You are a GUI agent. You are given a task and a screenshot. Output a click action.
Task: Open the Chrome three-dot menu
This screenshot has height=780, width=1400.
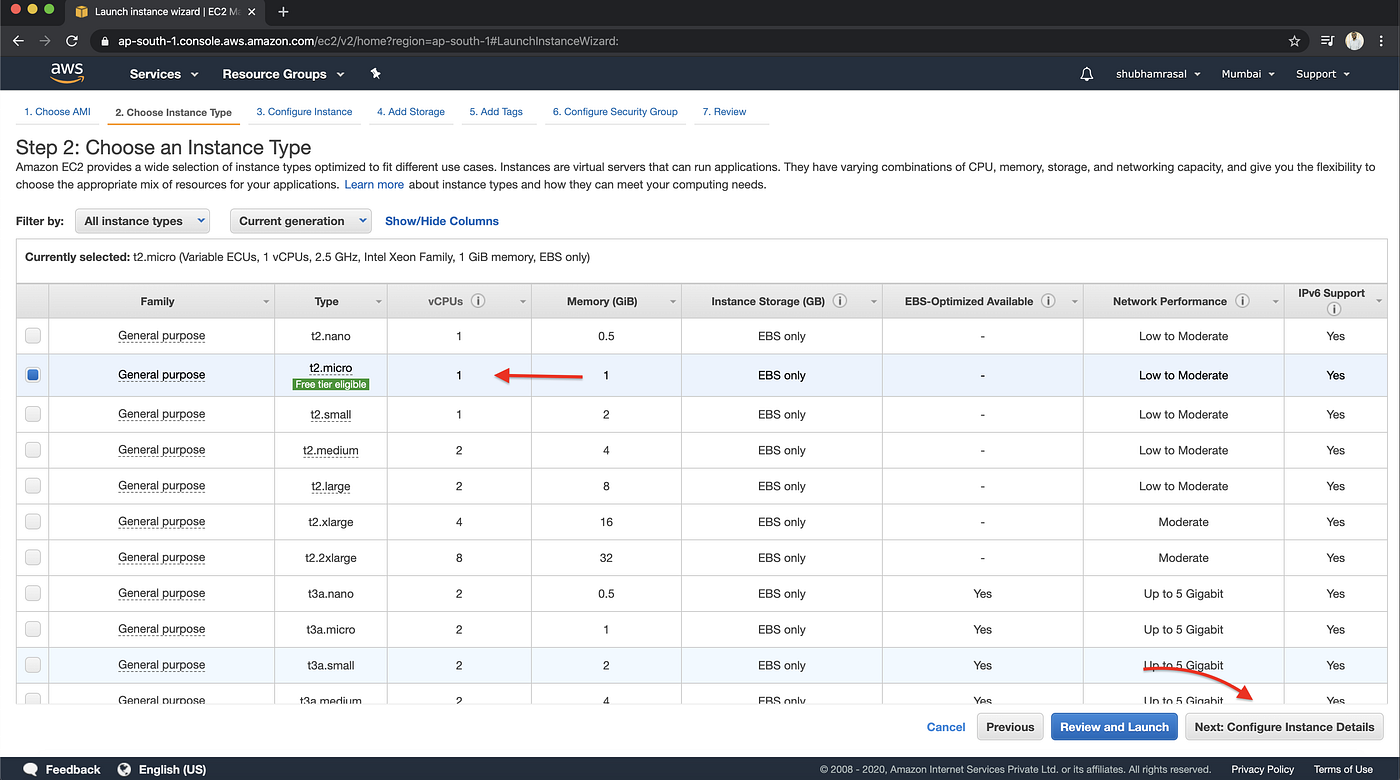pos(1382,41)
